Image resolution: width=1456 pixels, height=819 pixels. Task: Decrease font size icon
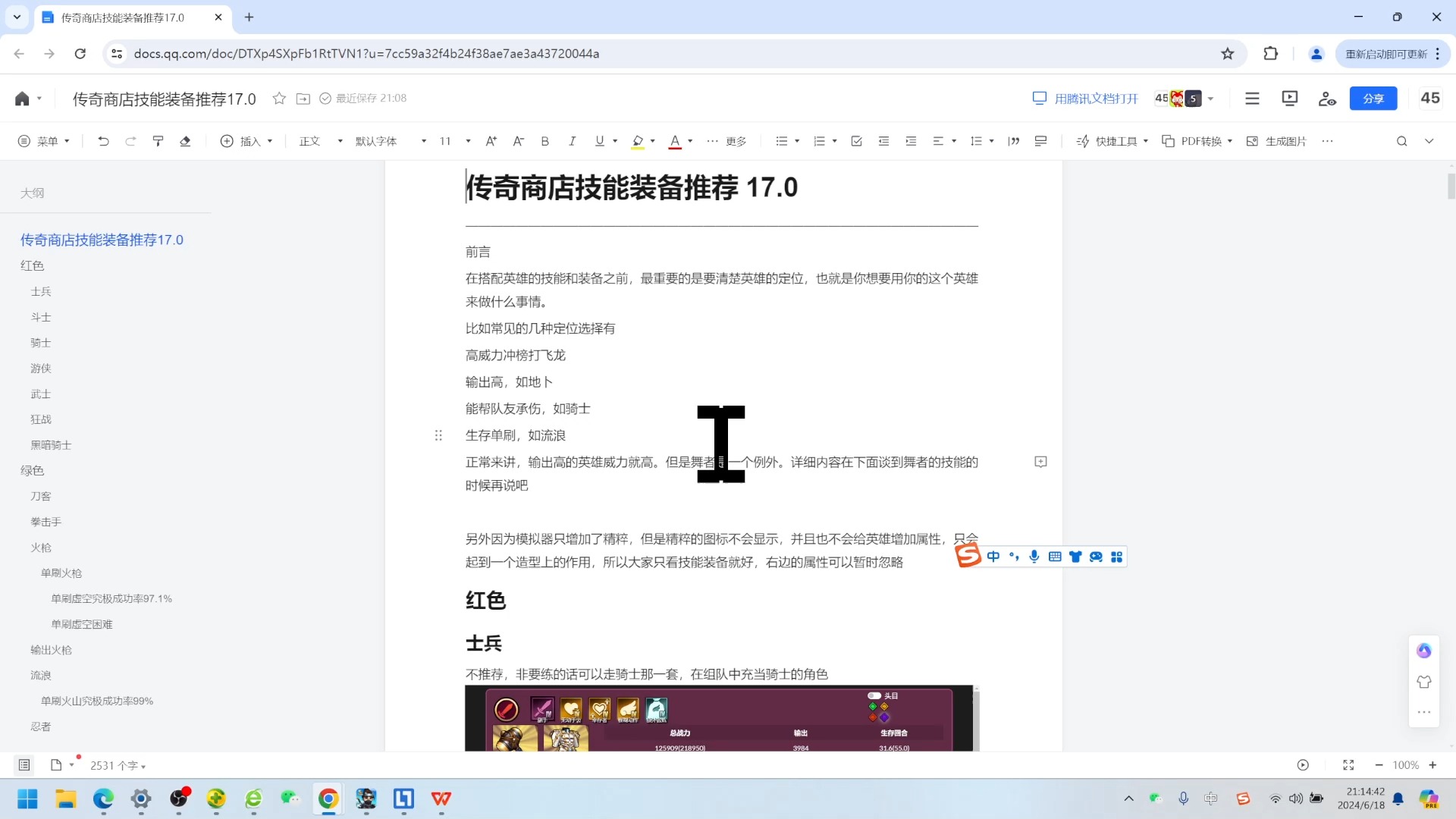(519, 141)
